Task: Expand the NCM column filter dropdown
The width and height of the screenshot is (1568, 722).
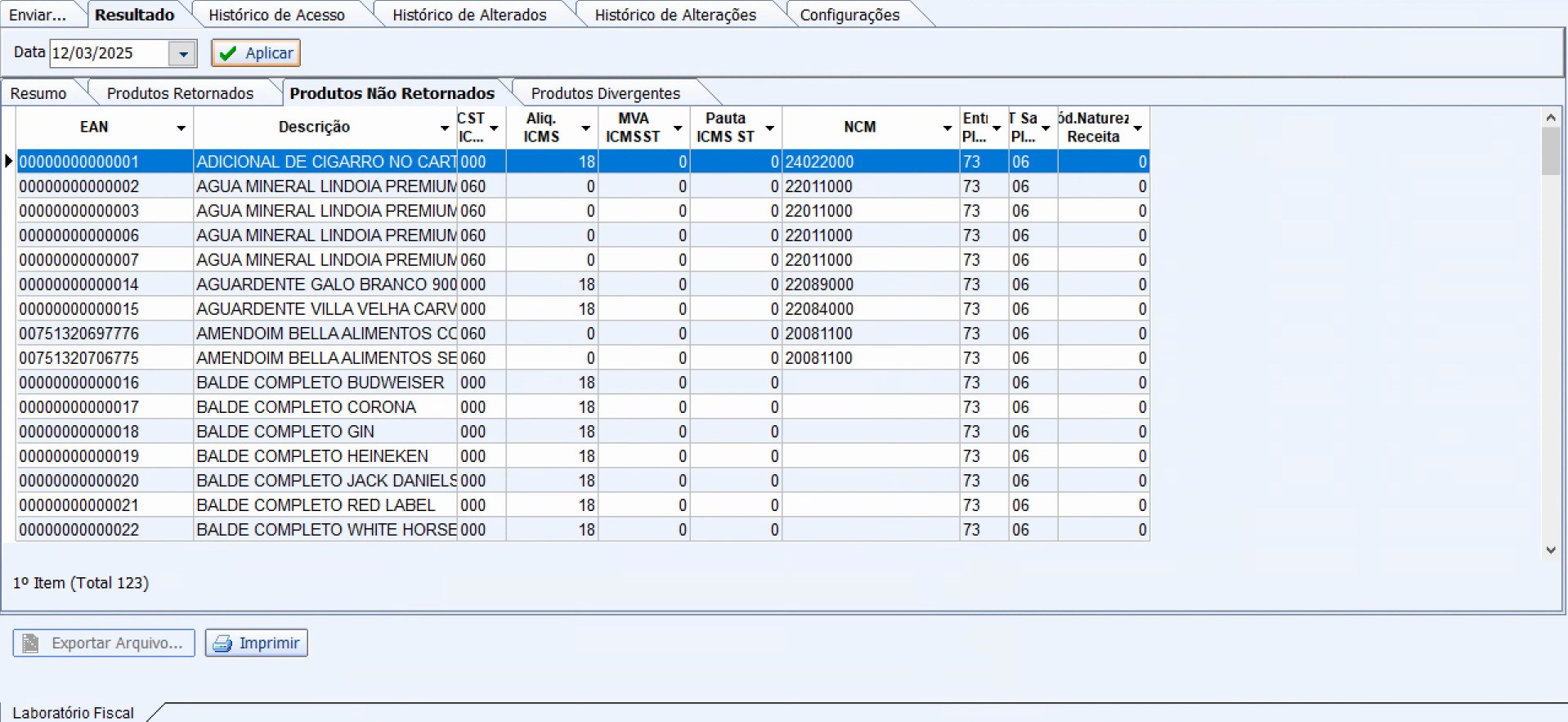Action: [x=947, y=128]
